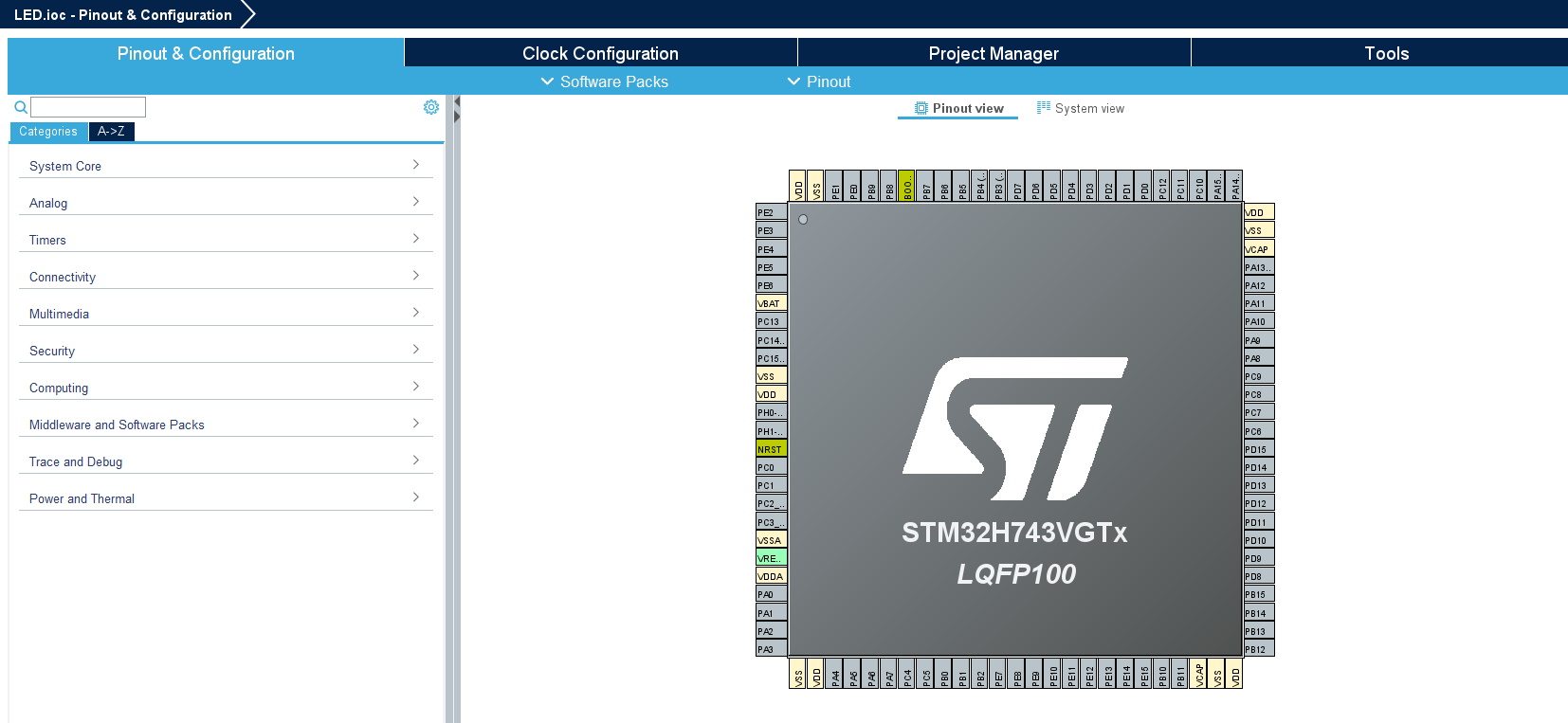Select pin PB15 on right side
1568x723 pixels.
tap(1259, 594)
